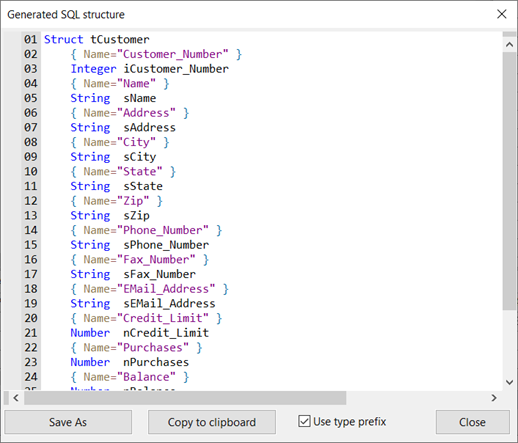The width and height of the screenshot is (518, 443).
Task: Select the Integer iCustomer_Number line
Action: point(149,69)
